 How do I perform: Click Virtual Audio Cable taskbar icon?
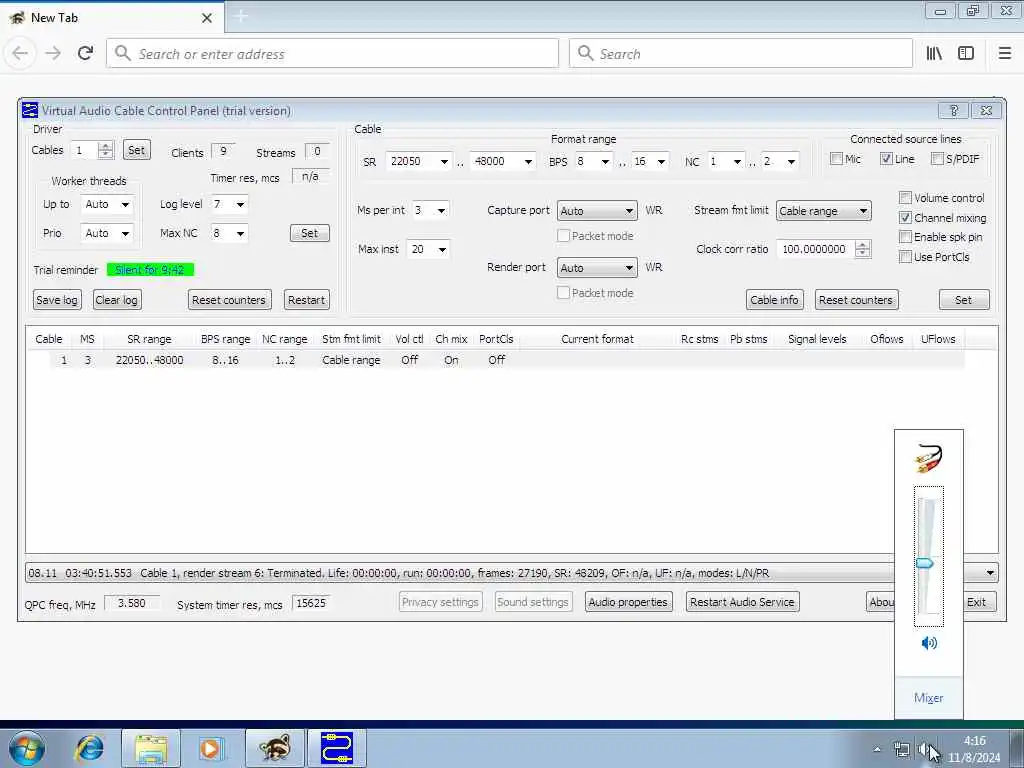click(337, 748)
